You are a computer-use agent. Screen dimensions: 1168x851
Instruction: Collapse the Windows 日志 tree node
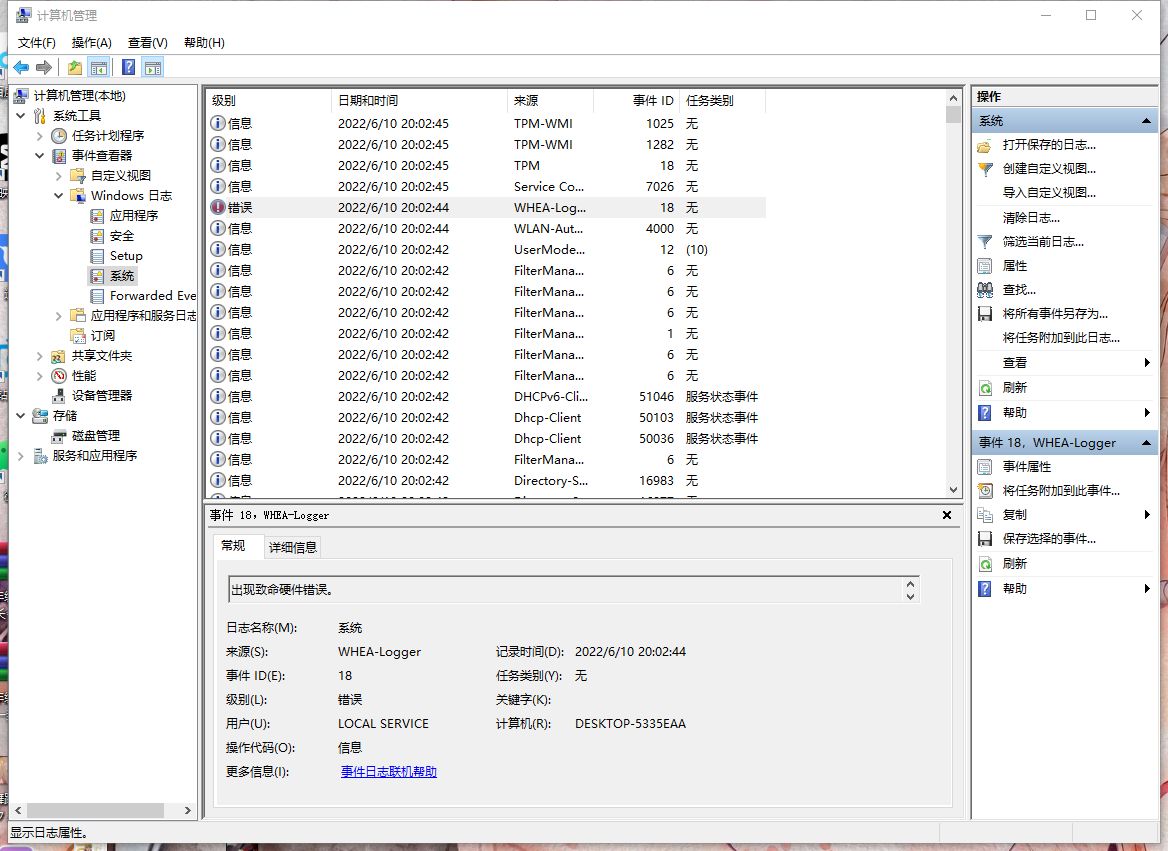point(58,195)
